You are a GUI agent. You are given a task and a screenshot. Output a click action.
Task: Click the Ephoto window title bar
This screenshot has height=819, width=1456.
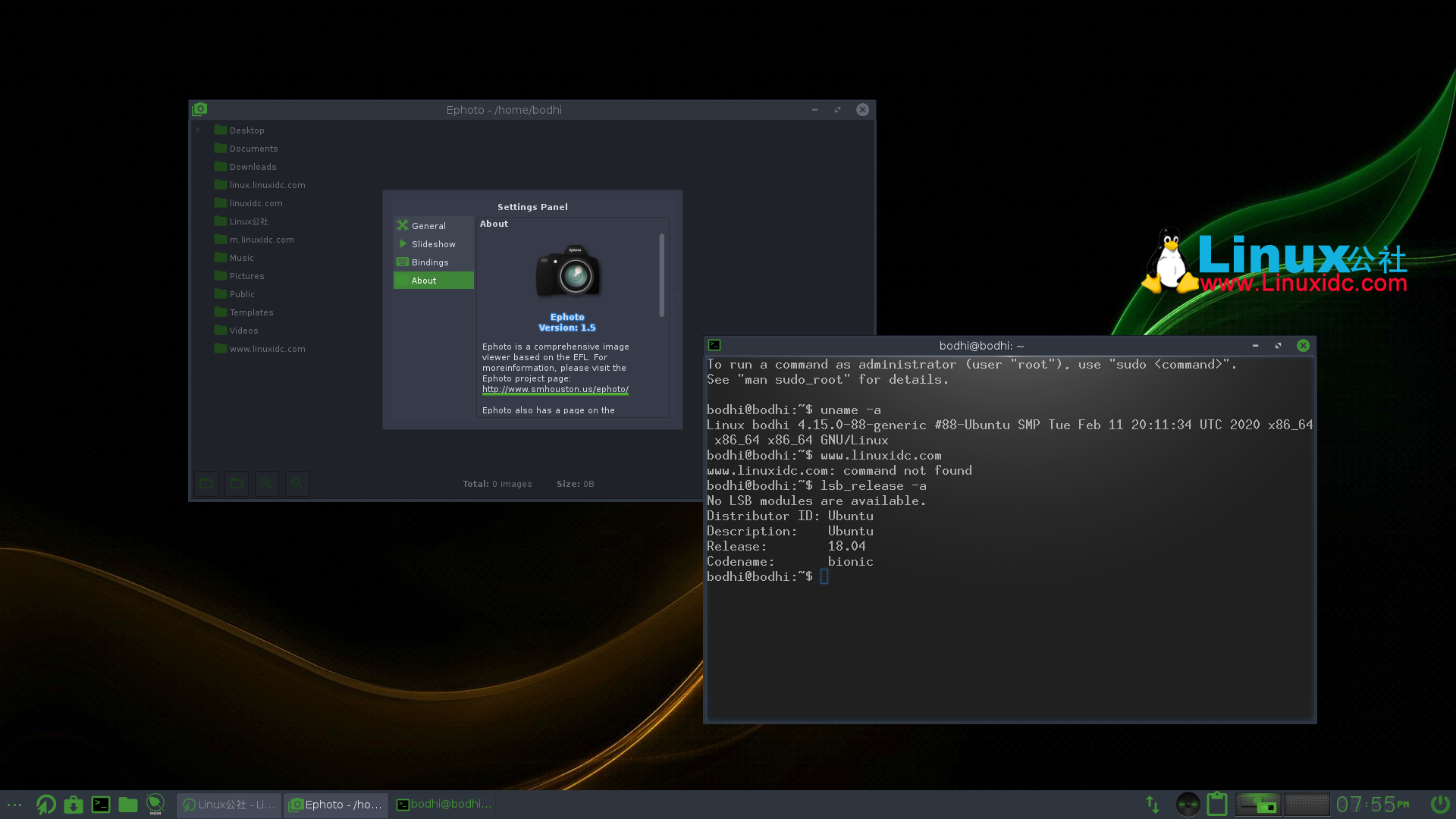point(504,110)
